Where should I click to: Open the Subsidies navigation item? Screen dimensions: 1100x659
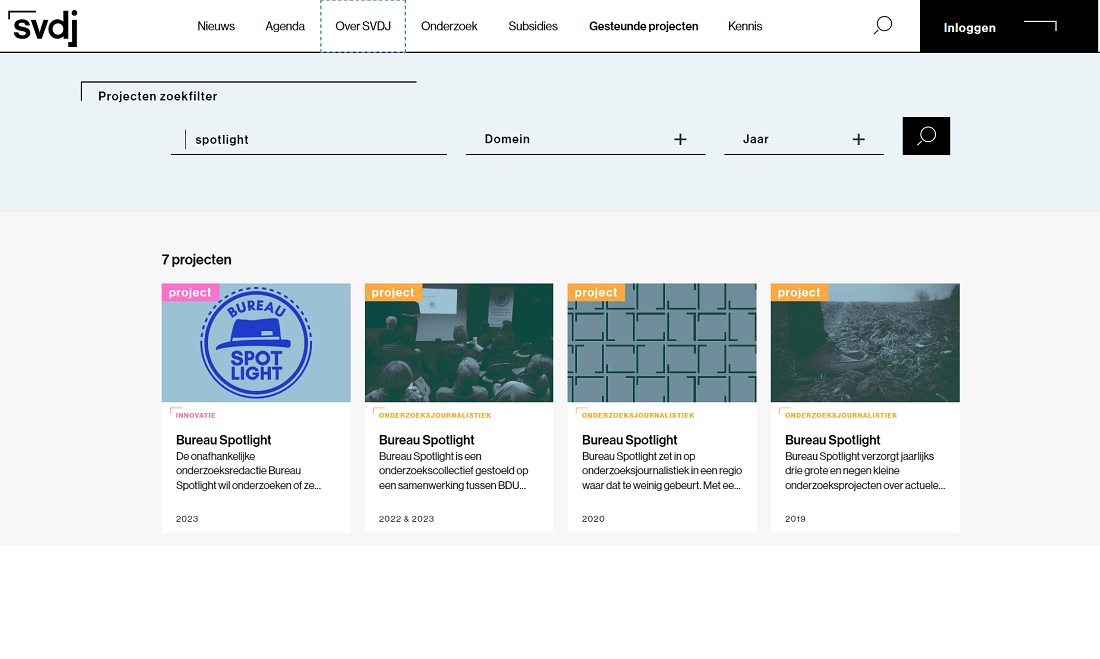[x=532, y=26]
